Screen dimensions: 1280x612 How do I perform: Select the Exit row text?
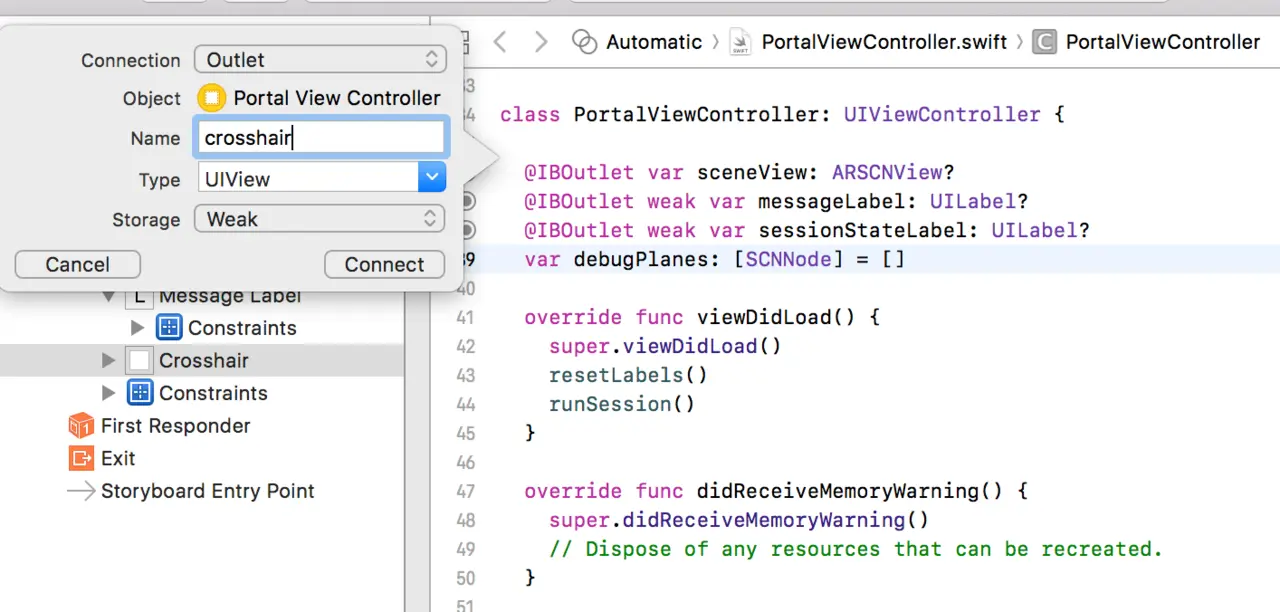118,458
